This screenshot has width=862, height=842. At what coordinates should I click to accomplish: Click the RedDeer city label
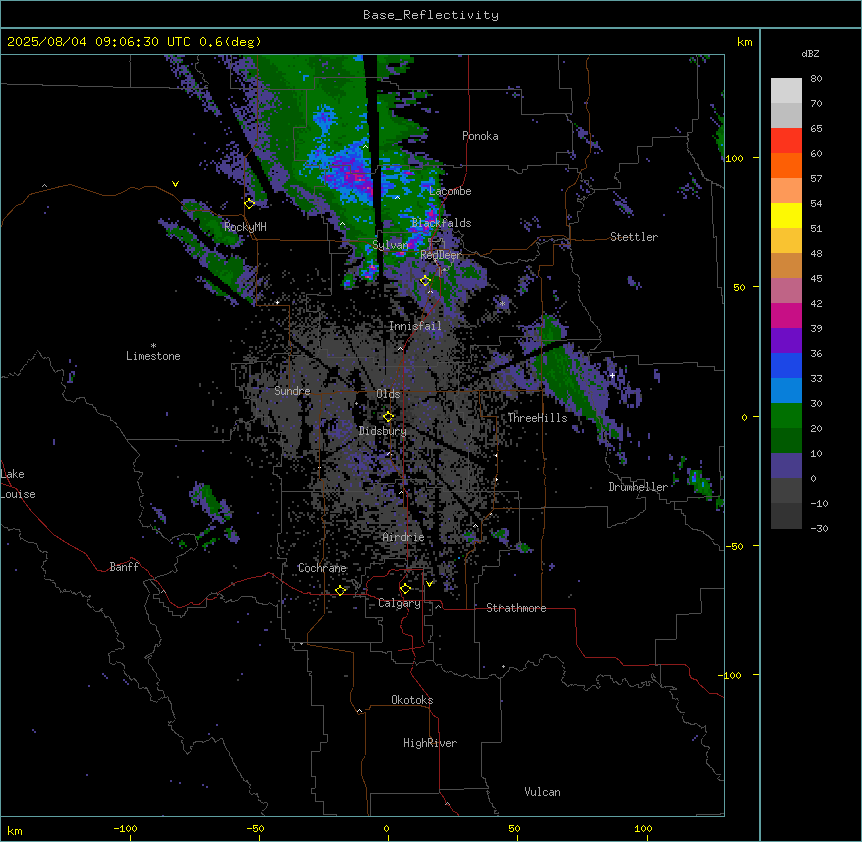[440, 255]
